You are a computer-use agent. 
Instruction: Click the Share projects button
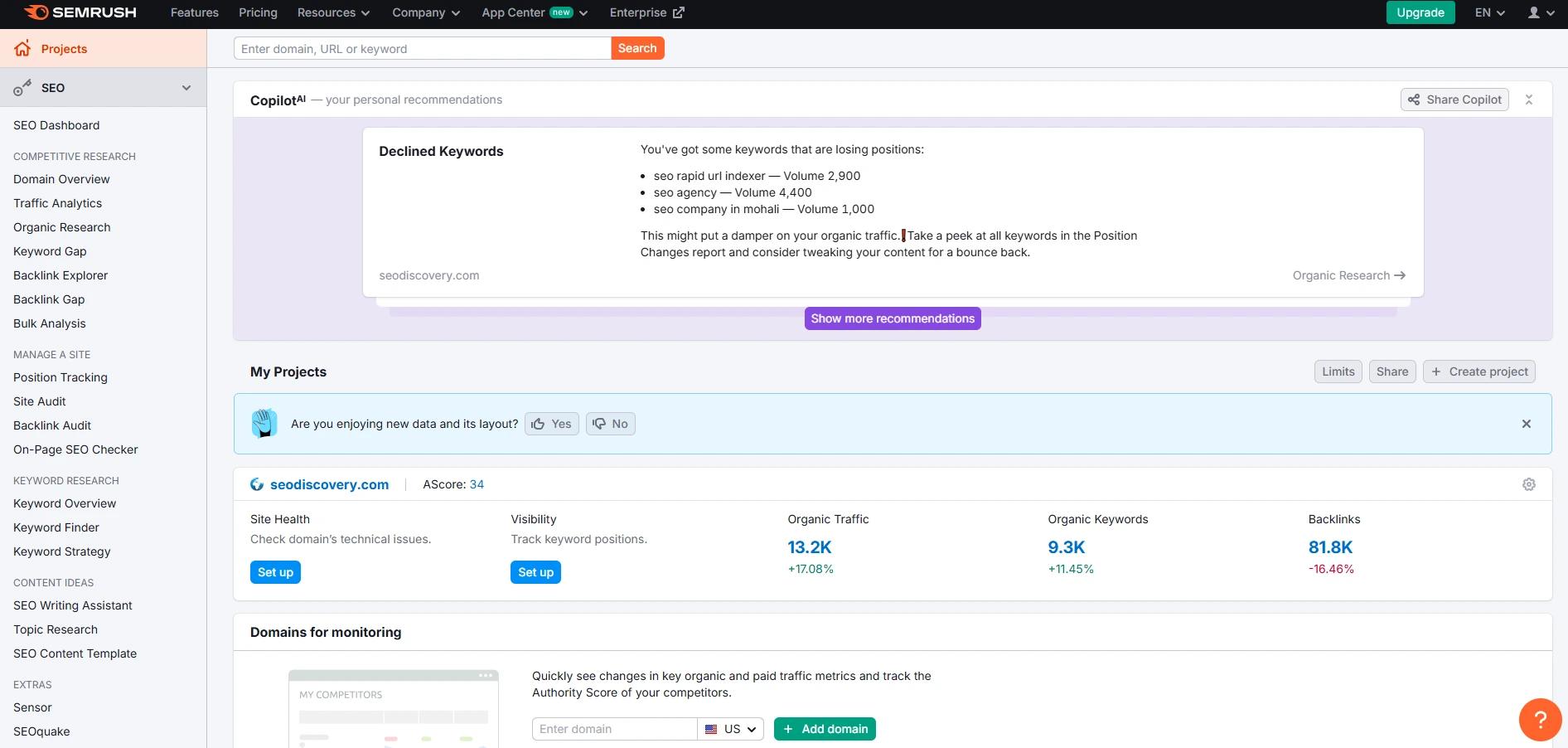click(x=1392, y=372)
